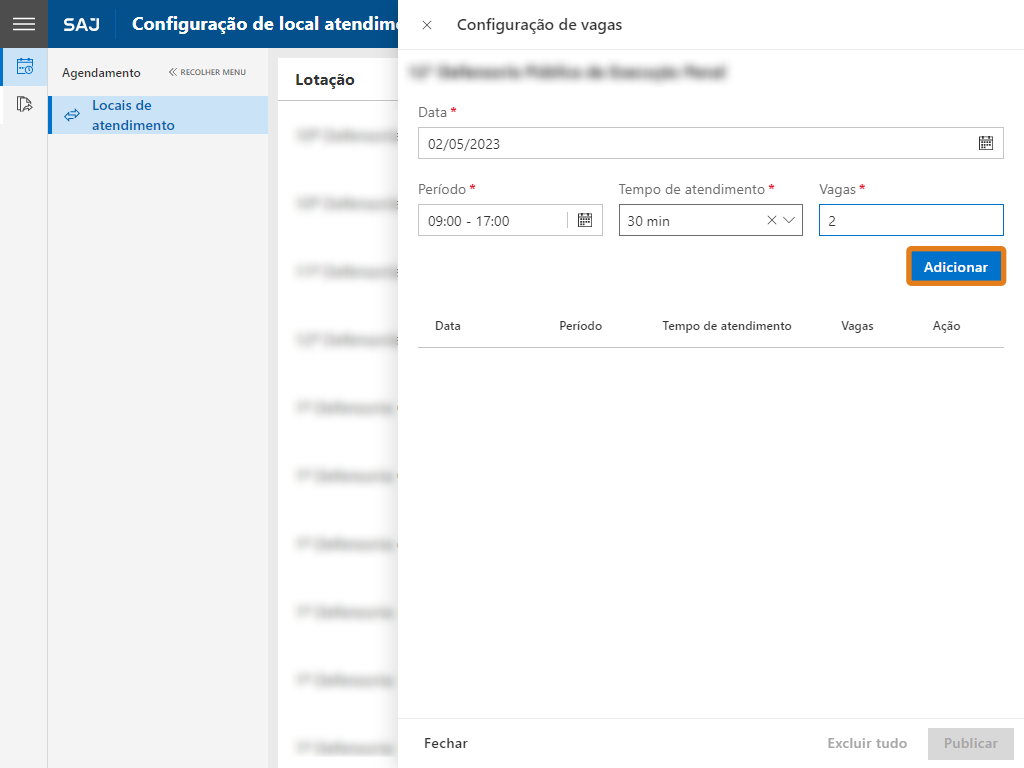
Task: Click the Tempo de atendimento column header
Action: (726, 326)
